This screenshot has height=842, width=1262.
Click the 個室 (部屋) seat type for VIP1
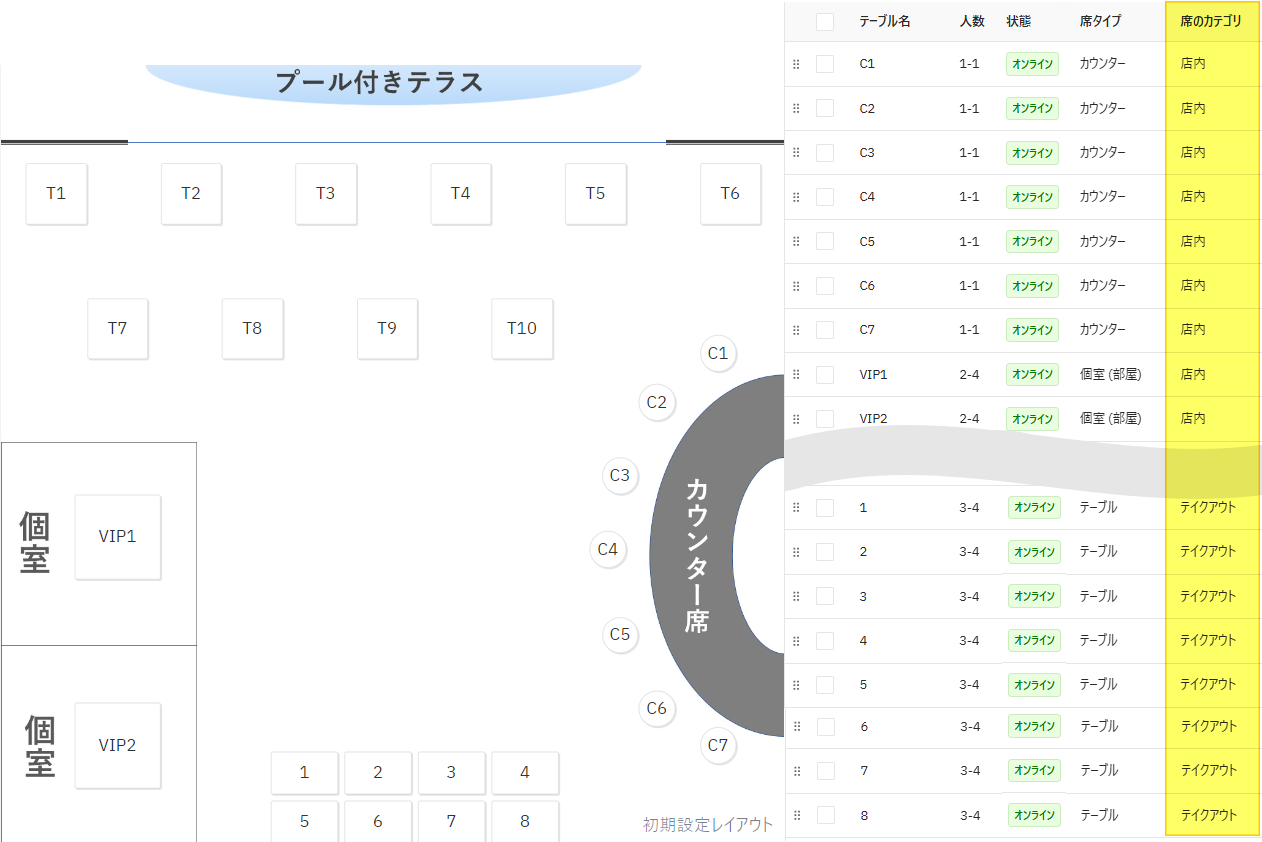[1110, 374]
